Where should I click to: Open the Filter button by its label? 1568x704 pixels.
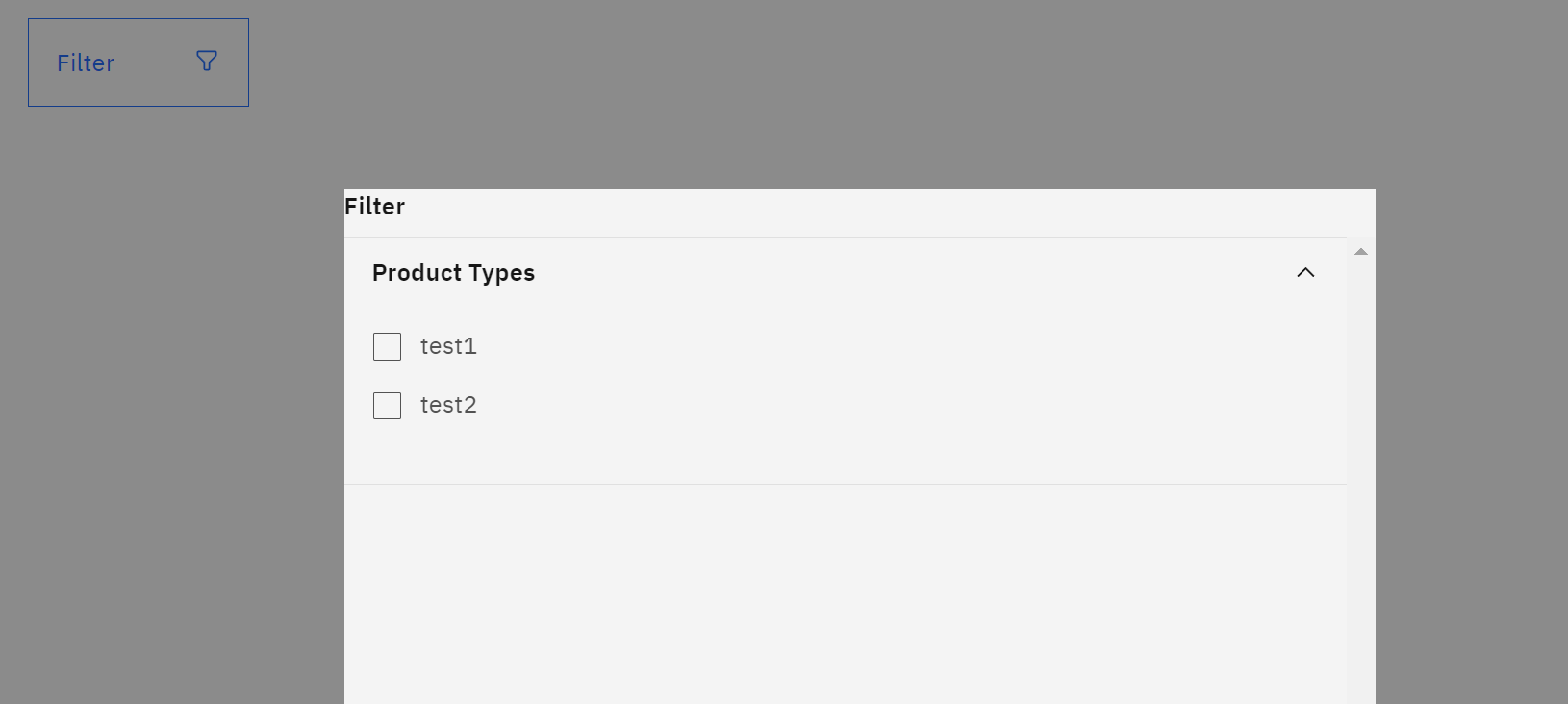[x=86, y=63]
